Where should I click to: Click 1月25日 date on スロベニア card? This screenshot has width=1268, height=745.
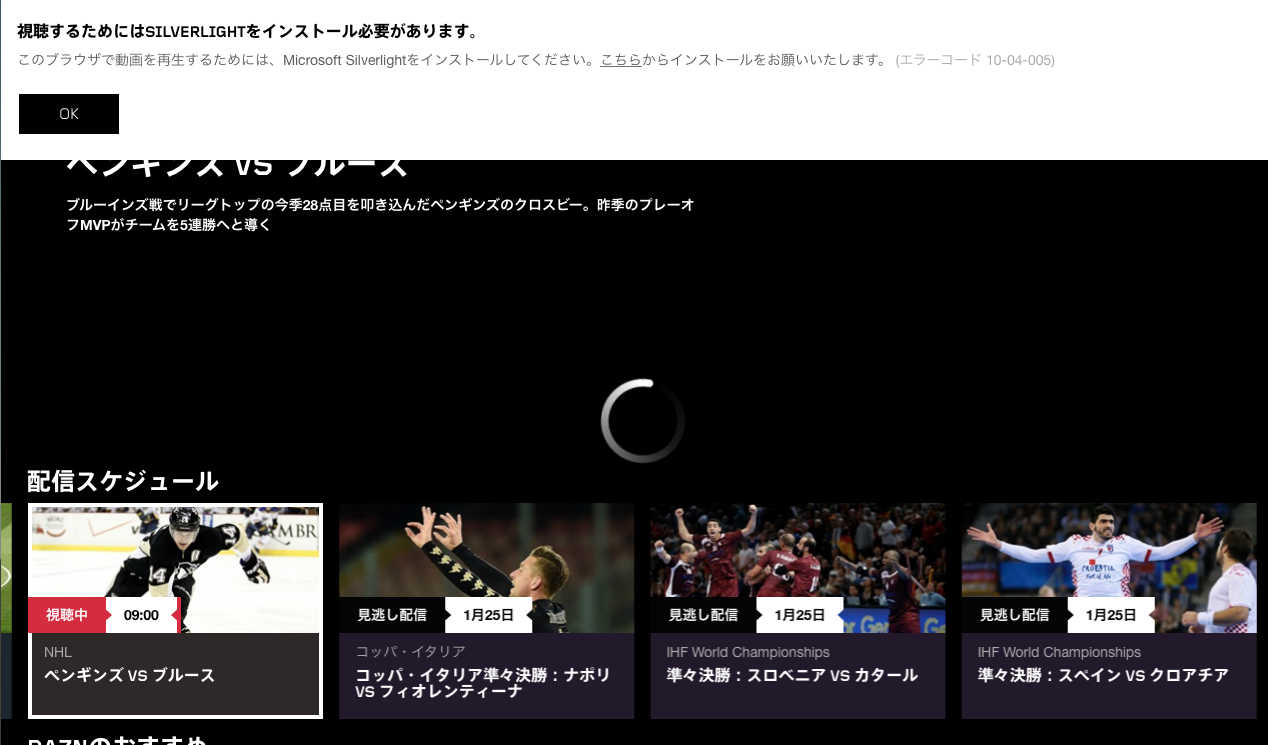click(x=800, y=615)
